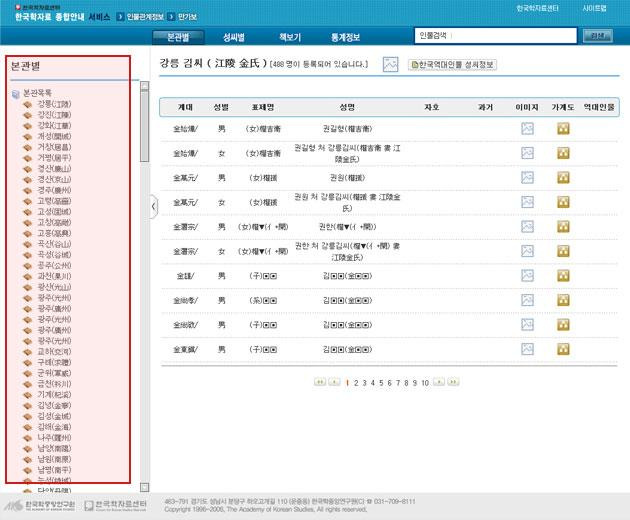Click the sidebar scrollbar thumb

click(x=145, y=126)
